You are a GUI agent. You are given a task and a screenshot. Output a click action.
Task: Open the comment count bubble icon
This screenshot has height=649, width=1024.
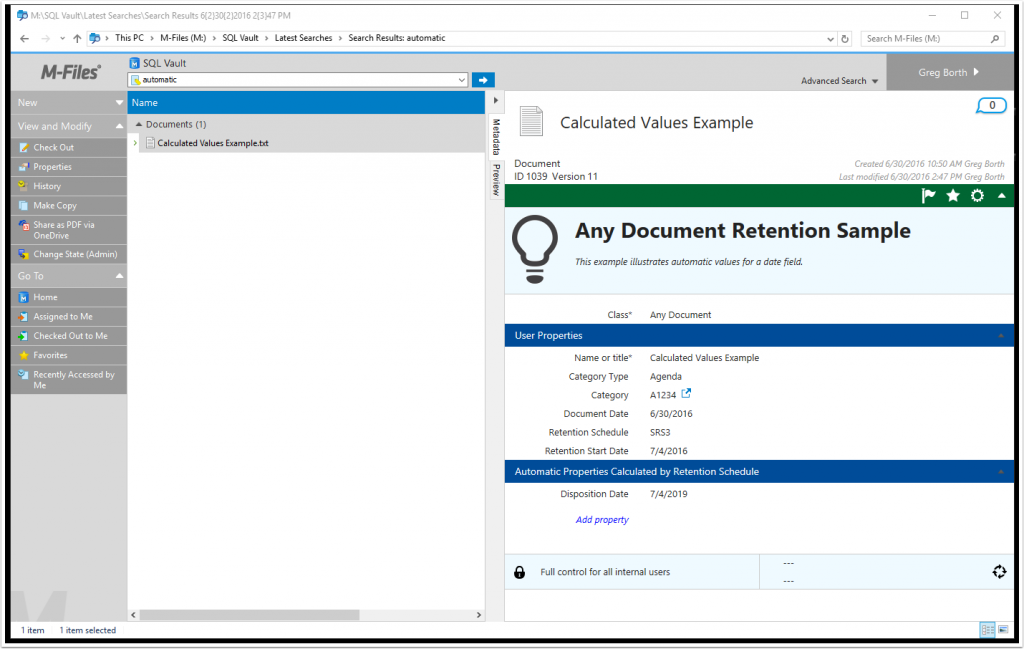point(991,105)
